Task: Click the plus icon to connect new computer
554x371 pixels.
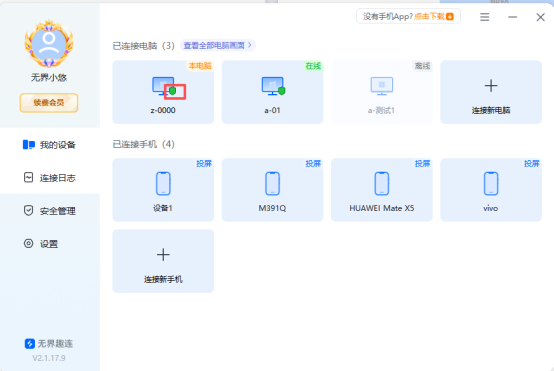Action: coord(491,86)
